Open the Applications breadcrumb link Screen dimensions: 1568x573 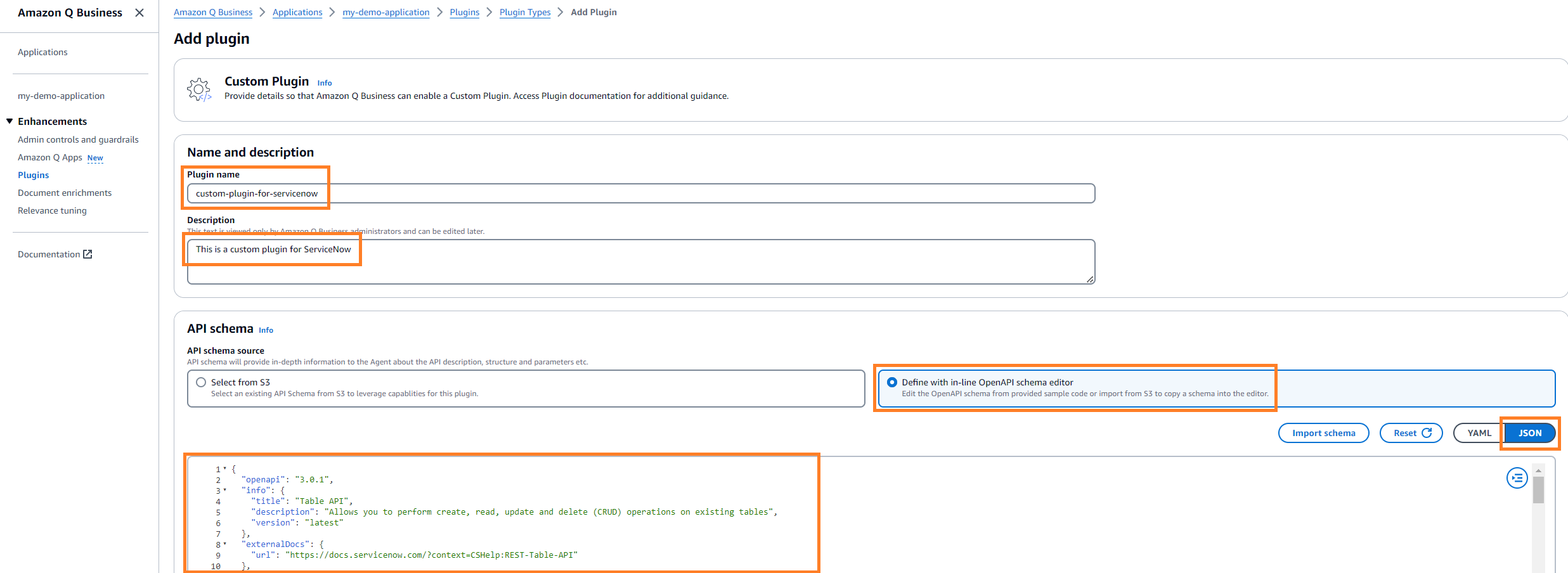coord(297,12)
